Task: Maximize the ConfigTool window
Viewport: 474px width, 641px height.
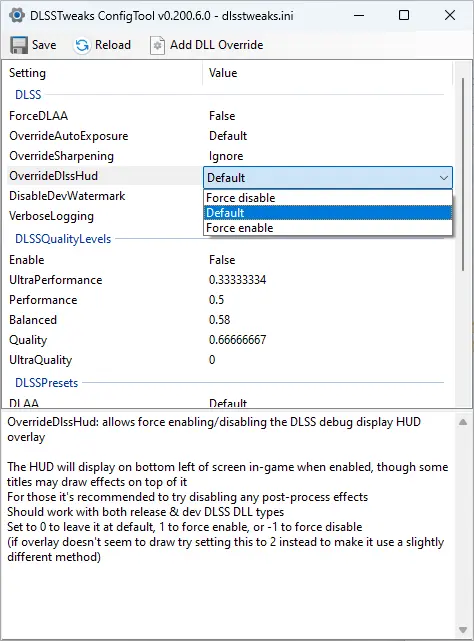Action: click(x=404, y=16)
